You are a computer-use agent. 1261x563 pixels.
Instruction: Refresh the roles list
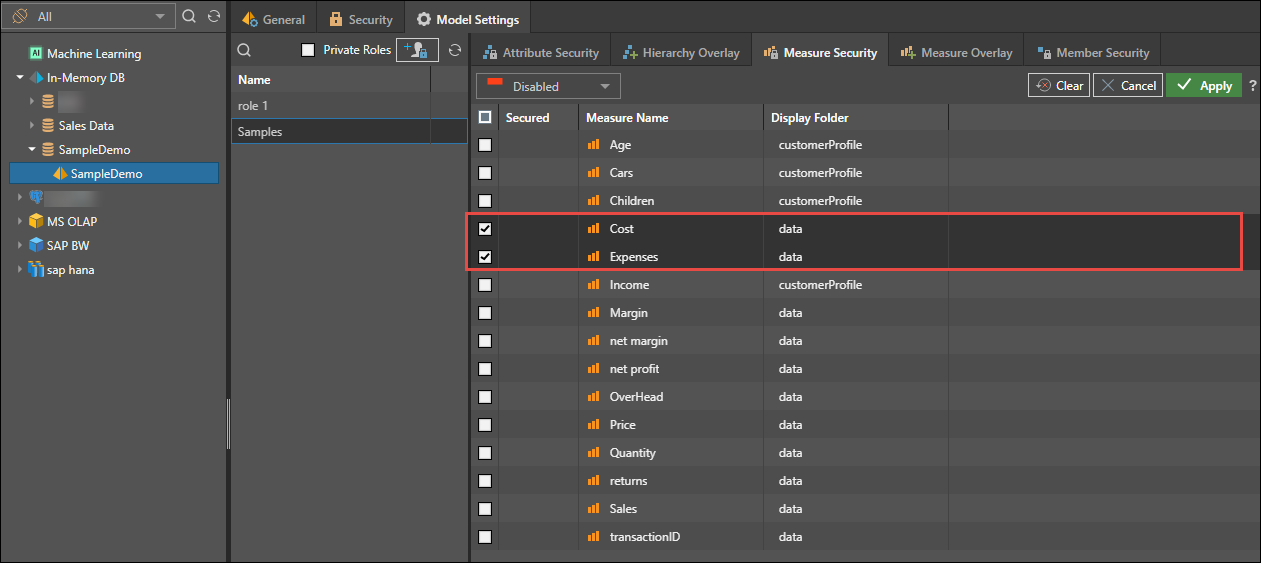(455, 50)
